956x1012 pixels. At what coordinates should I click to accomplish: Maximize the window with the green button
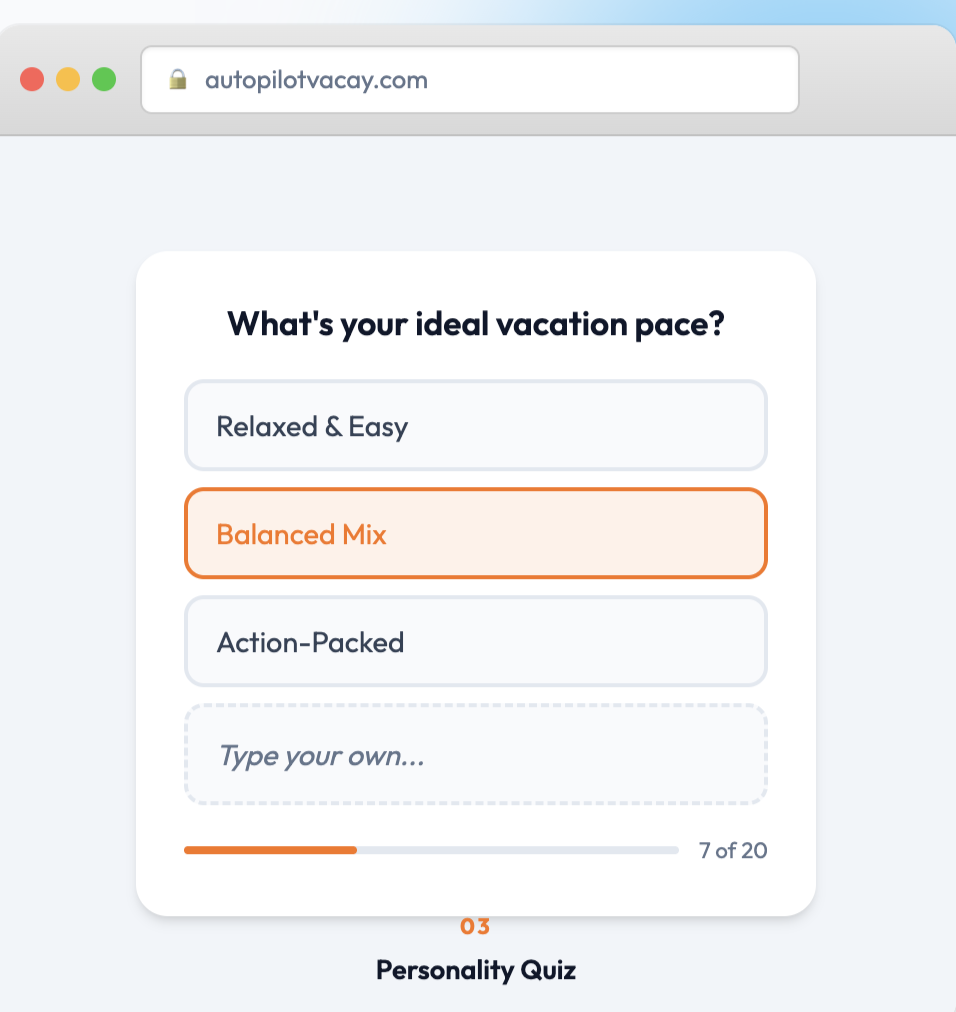(104, 80)
